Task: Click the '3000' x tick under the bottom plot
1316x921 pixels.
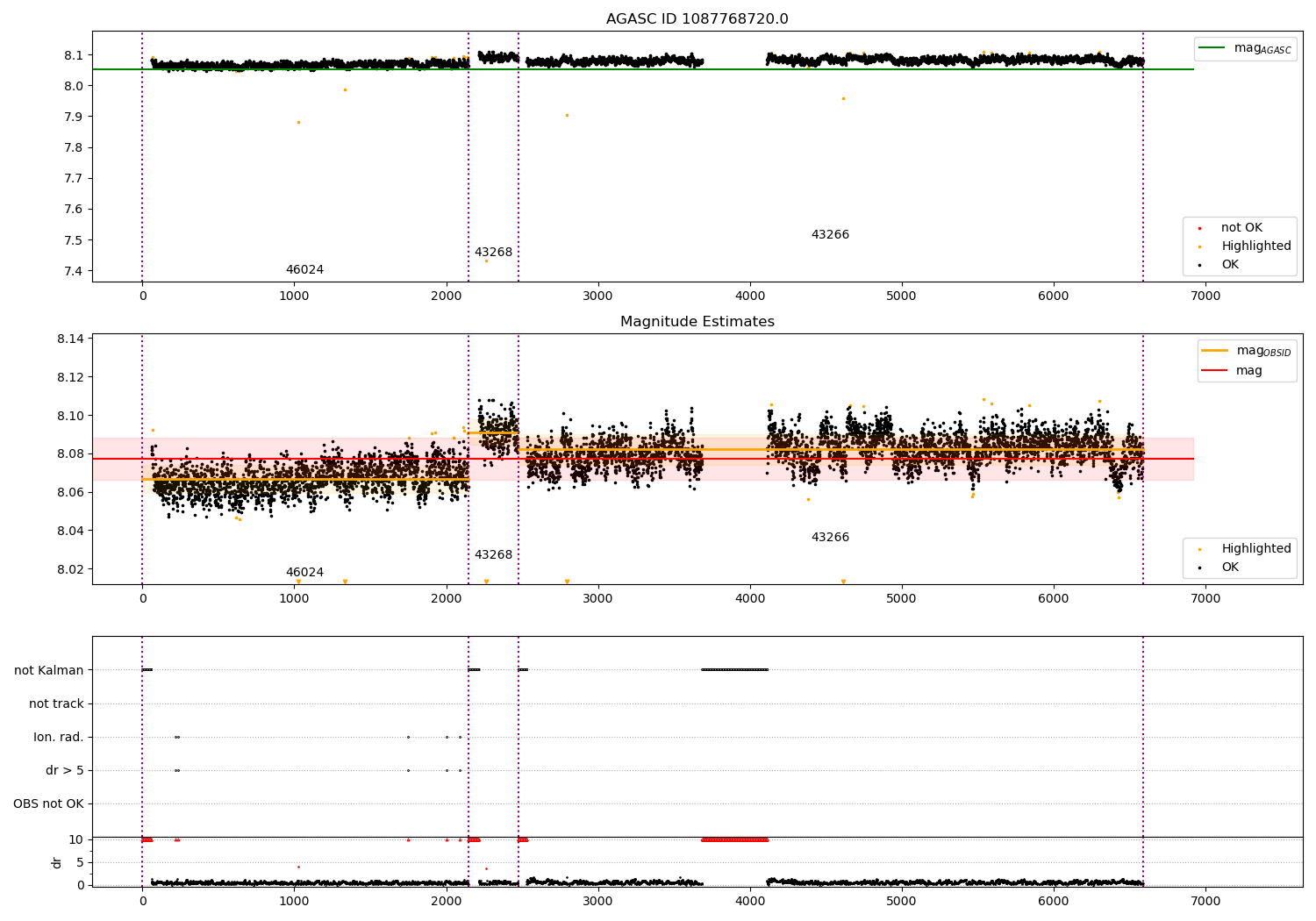Action: click(598, 902)
